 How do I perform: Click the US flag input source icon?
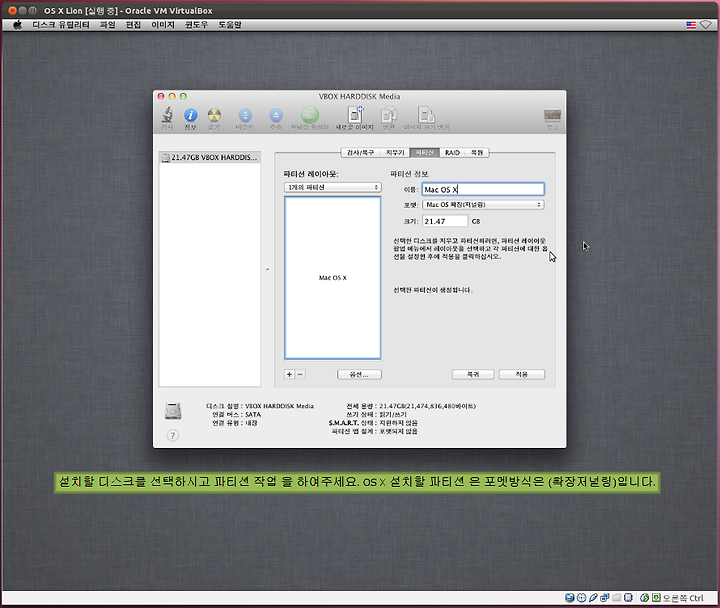(x=691, y=25)
